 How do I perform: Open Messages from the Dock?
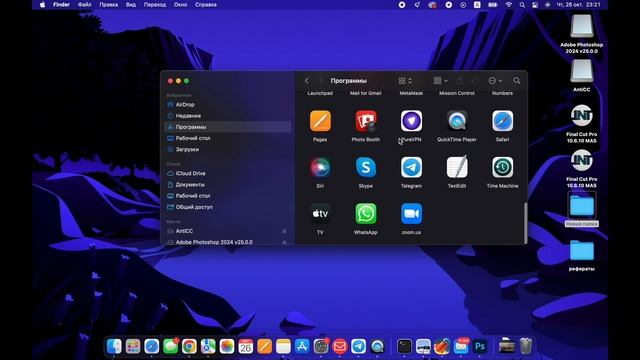tap(171, 347)
